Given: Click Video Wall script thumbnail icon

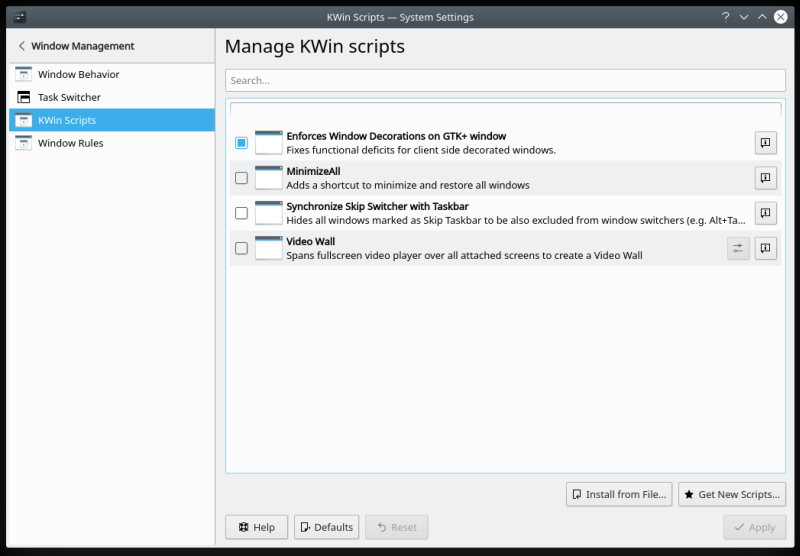Looking at the screenshot, I should coord(268,248).
